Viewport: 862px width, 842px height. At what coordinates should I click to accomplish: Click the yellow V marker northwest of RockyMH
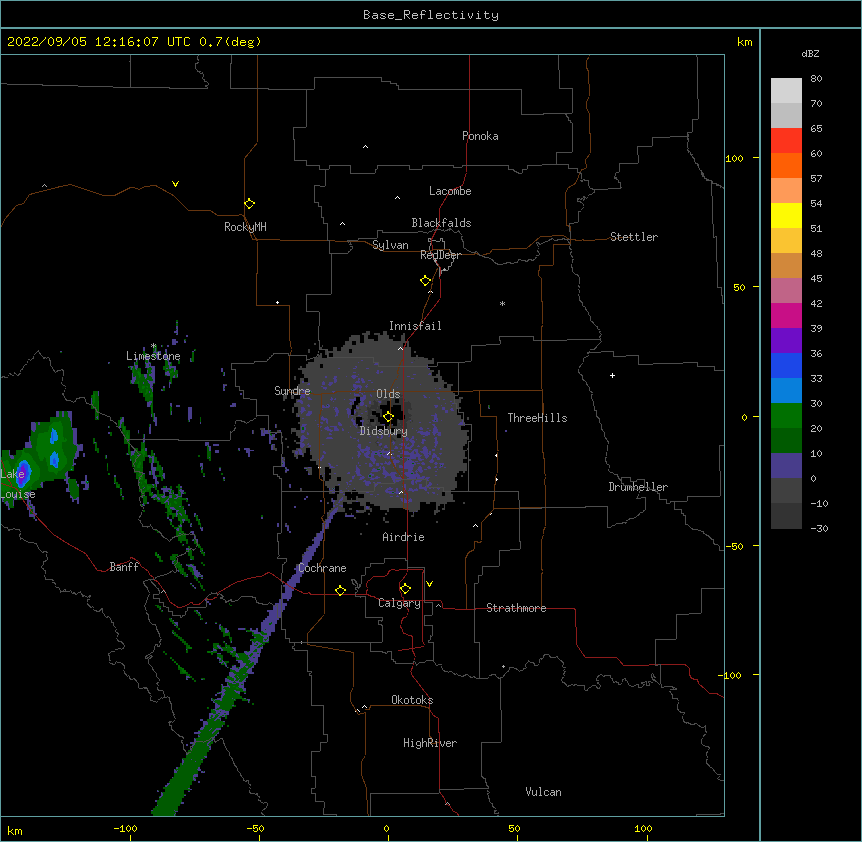[x=175, y=184]
